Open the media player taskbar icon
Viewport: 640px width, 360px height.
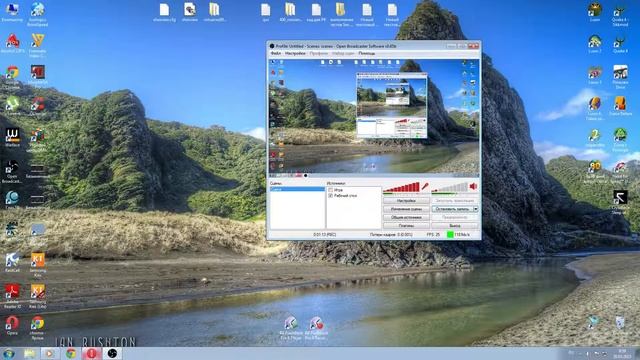pos(50,353)
